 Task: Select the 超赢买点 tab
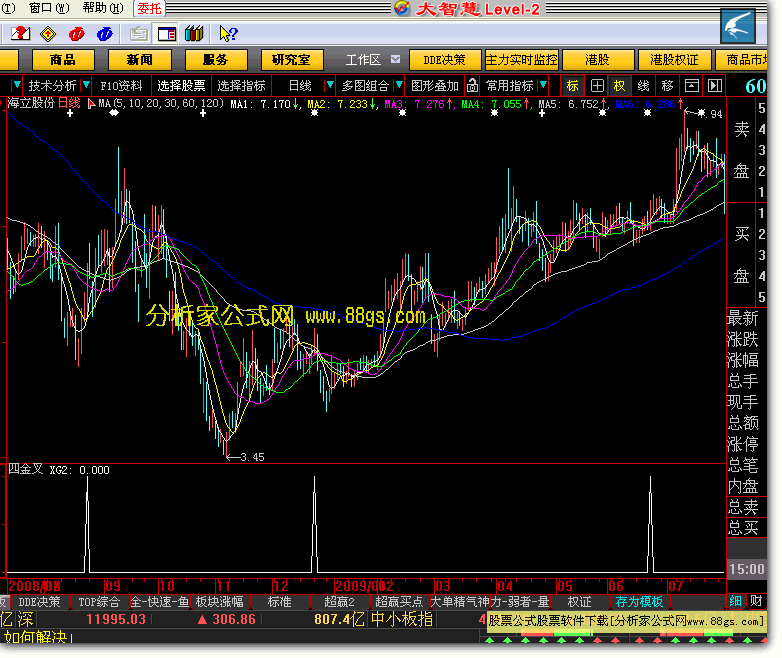(x=399, y=602)
